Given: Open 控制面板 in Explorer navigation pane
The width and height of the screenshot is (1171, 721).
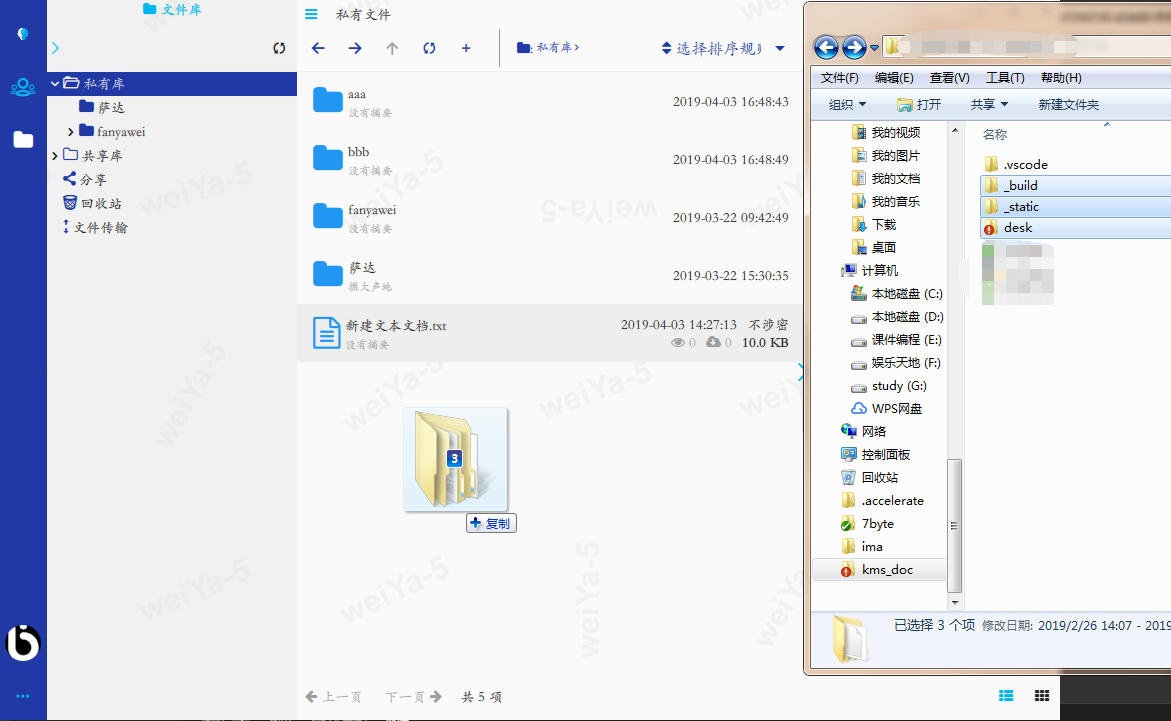Looking at the screenshot, I should [x=875, y=455].
